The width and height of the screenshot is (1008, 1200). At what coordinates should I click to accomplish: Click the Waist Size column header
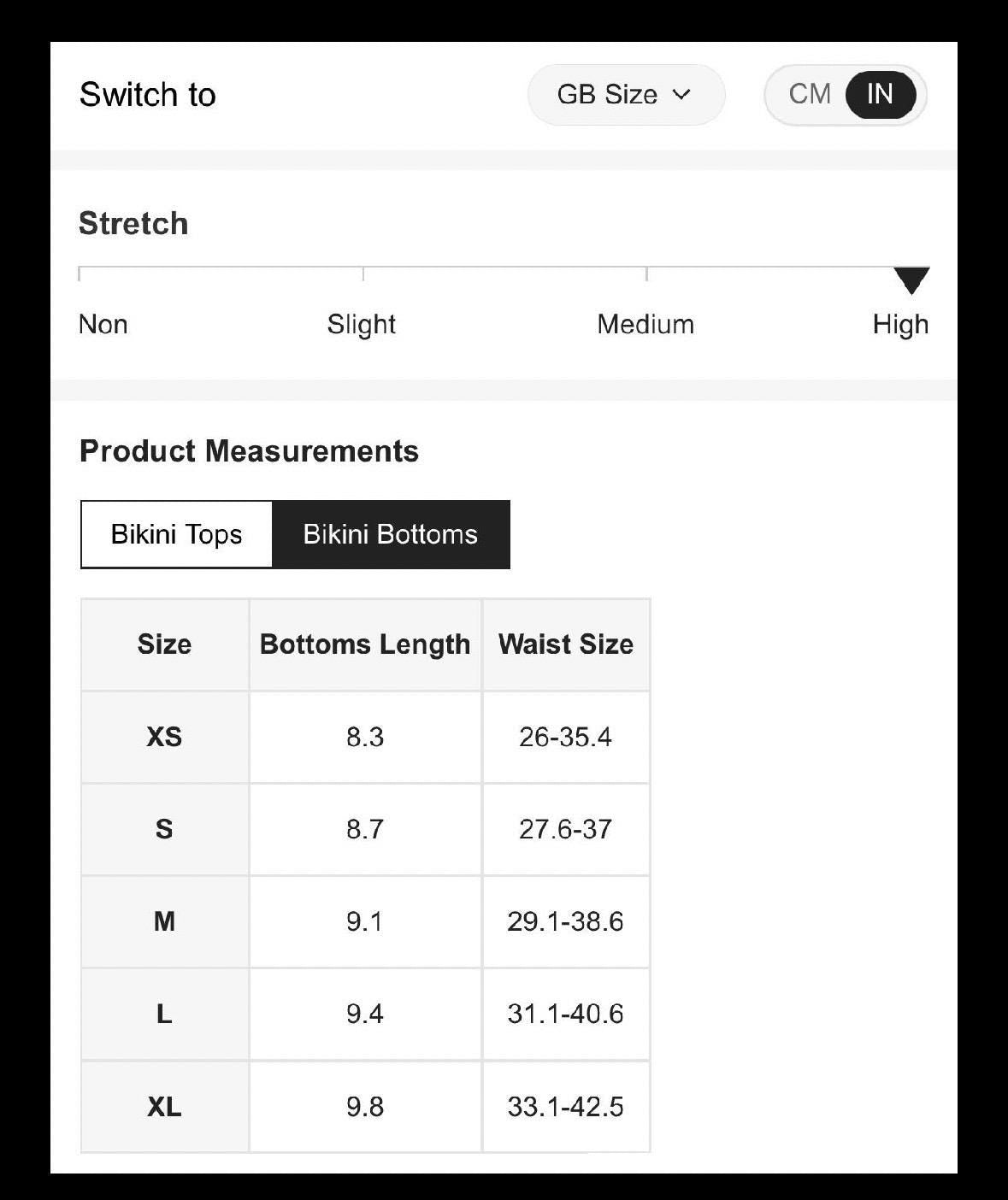(566, 644)
